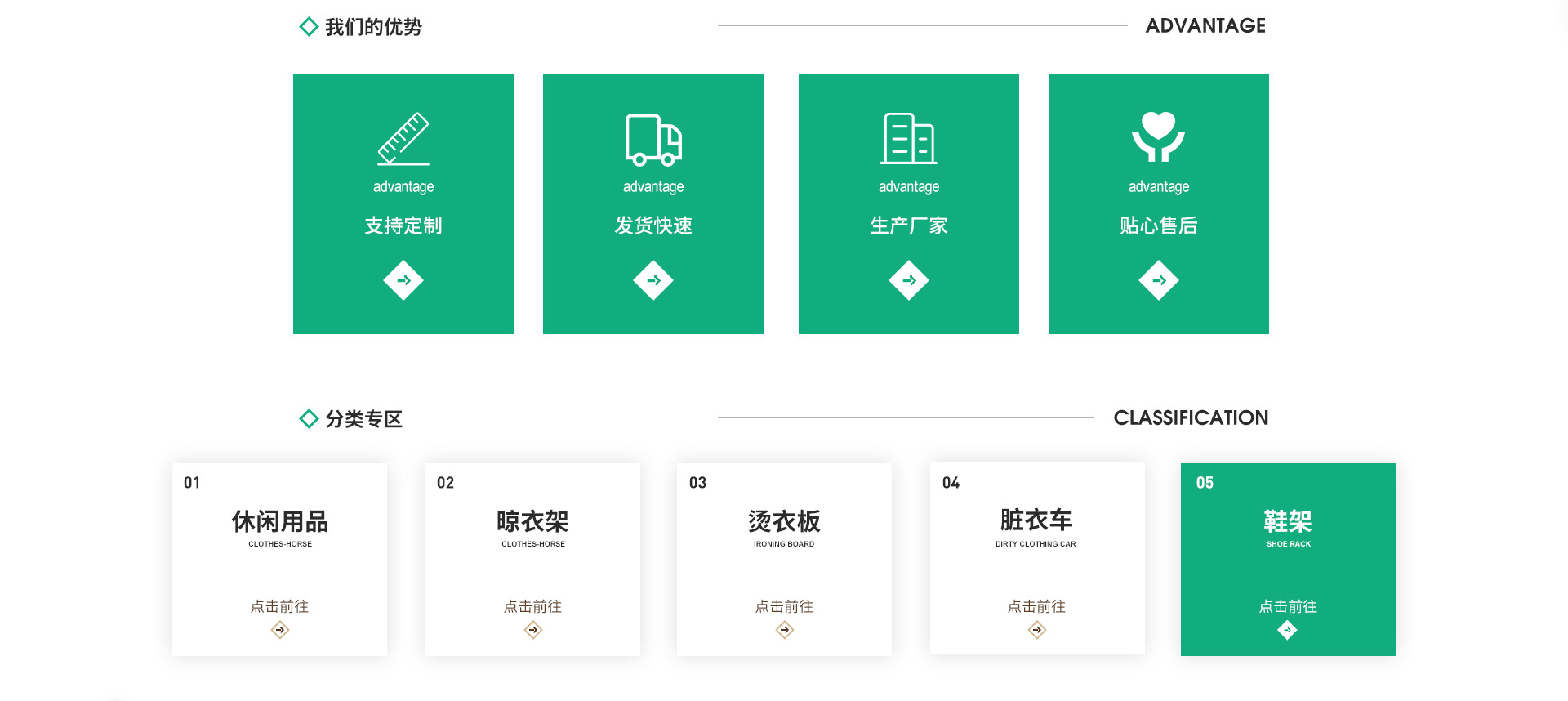Click the 我们的优势 section heading

coord(373,27)
